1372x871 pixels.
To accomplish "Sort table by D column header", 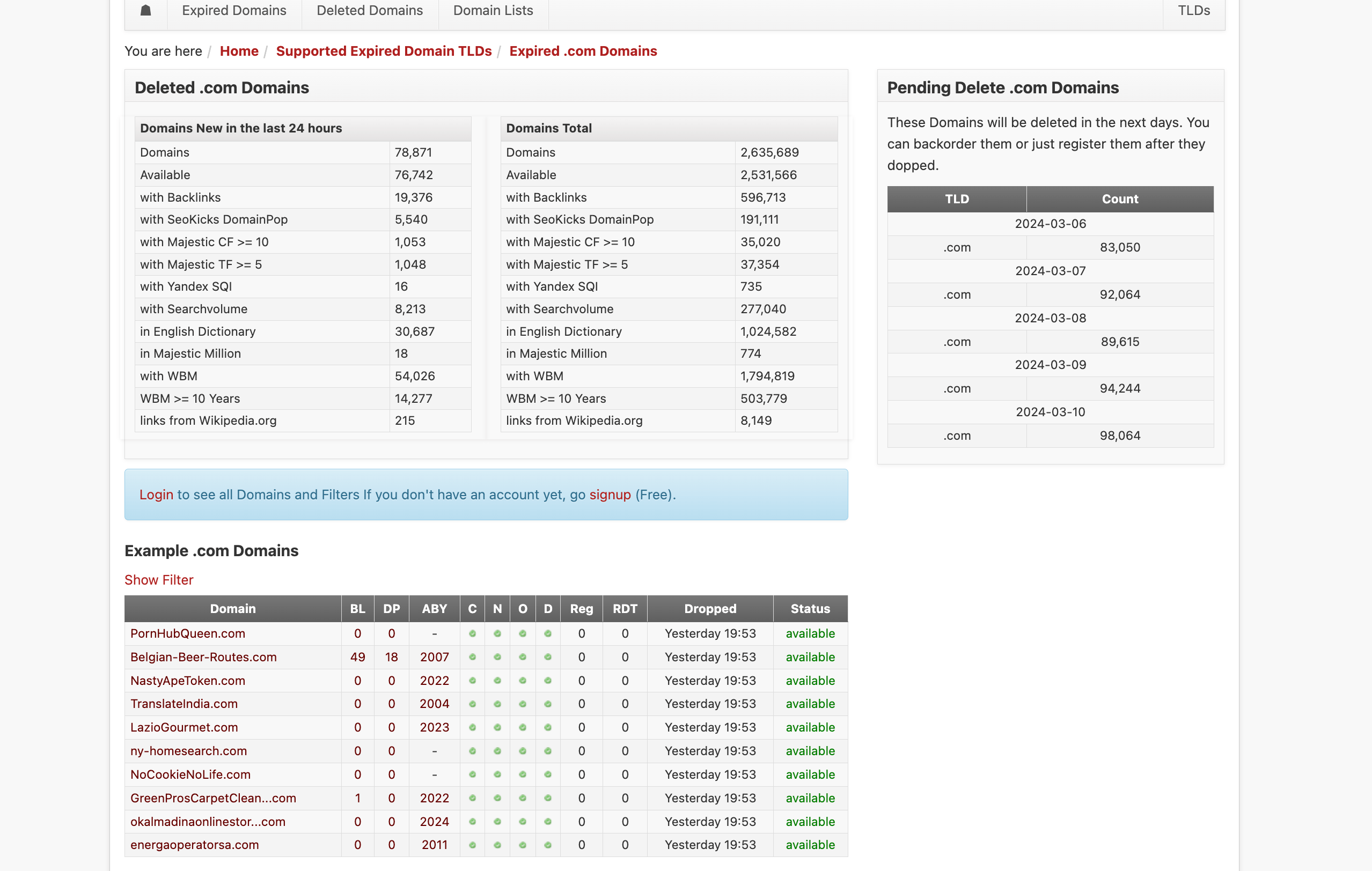I will [x=548, y=609].
